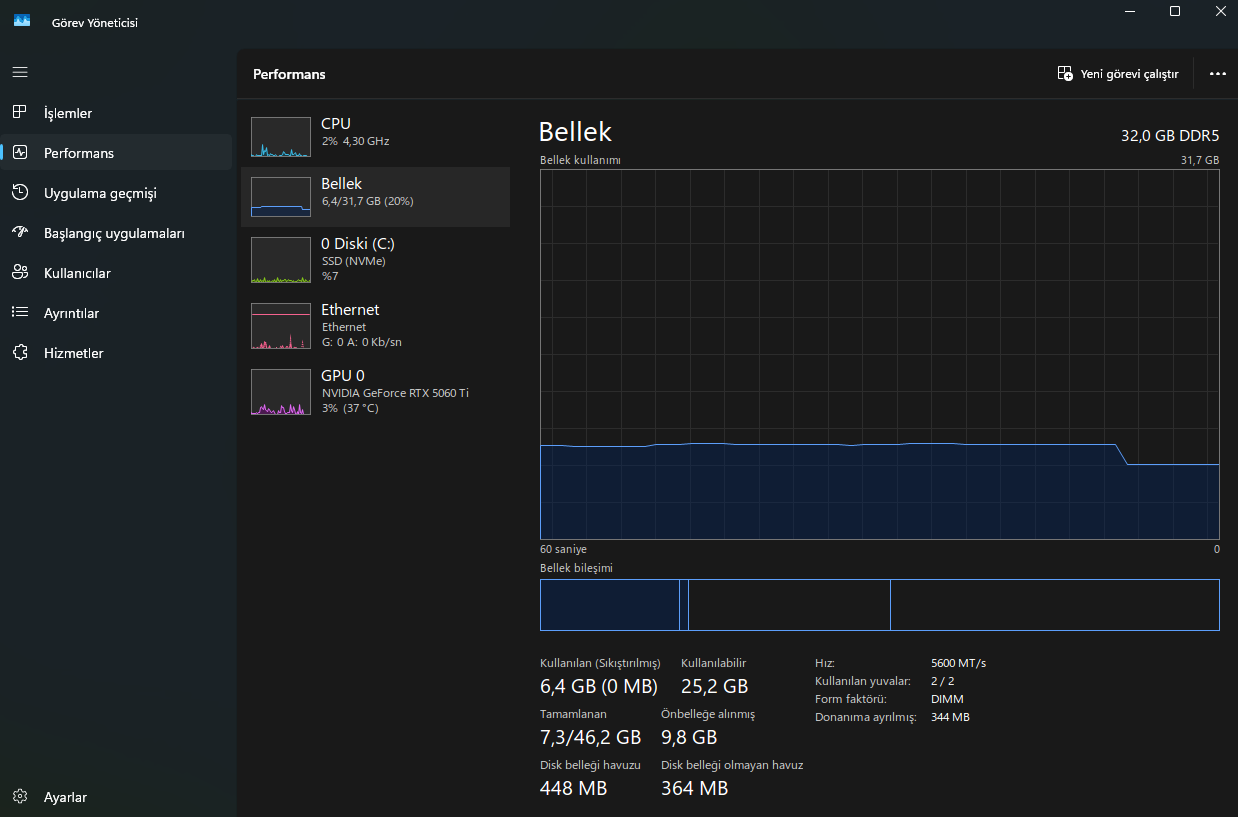This screenshot has height=817, width=1238.
Task: Click the Ayarlar gear icon
Action: tap(20, 796)
